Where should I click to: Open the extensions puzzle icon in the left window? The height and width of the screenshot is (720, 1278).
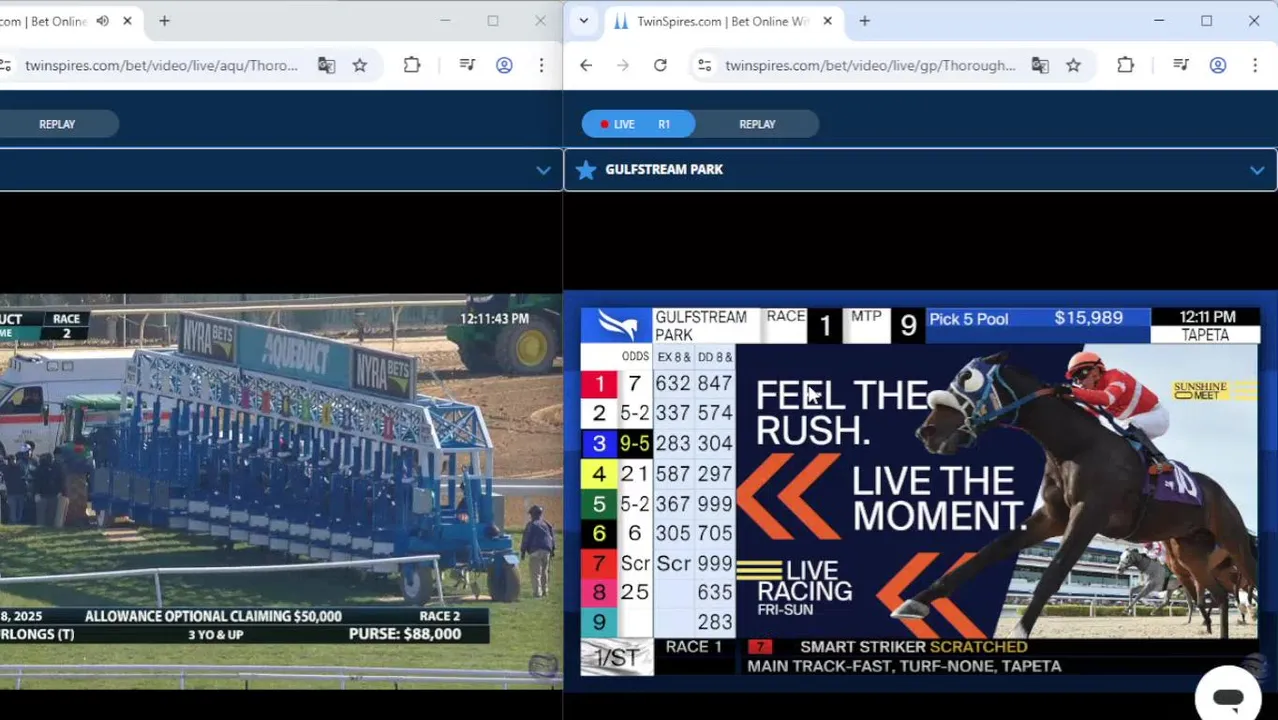pyautogui.click(x=412, y=65)
